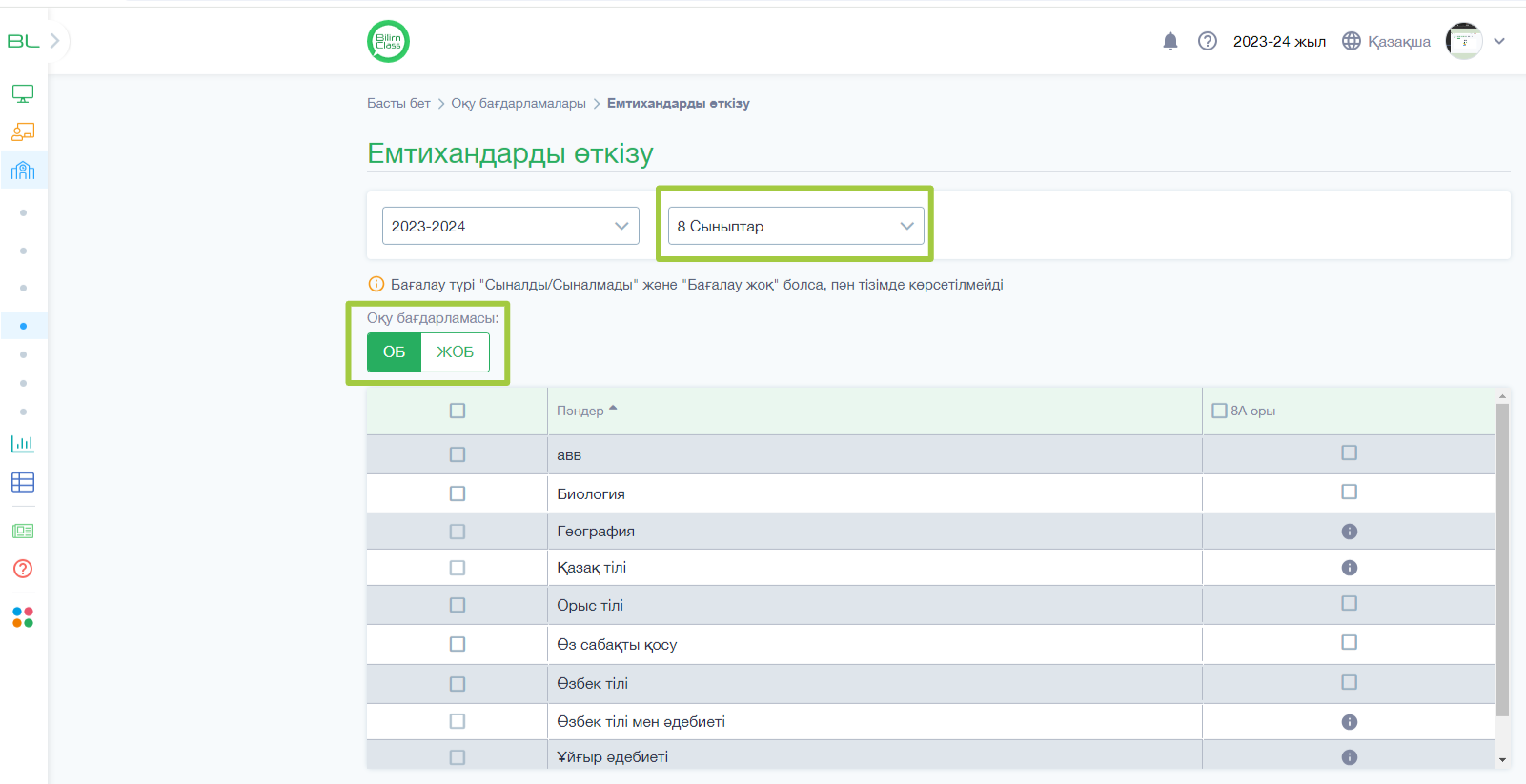Select the Ұйғыр әдебиеті subject cell

875,756
